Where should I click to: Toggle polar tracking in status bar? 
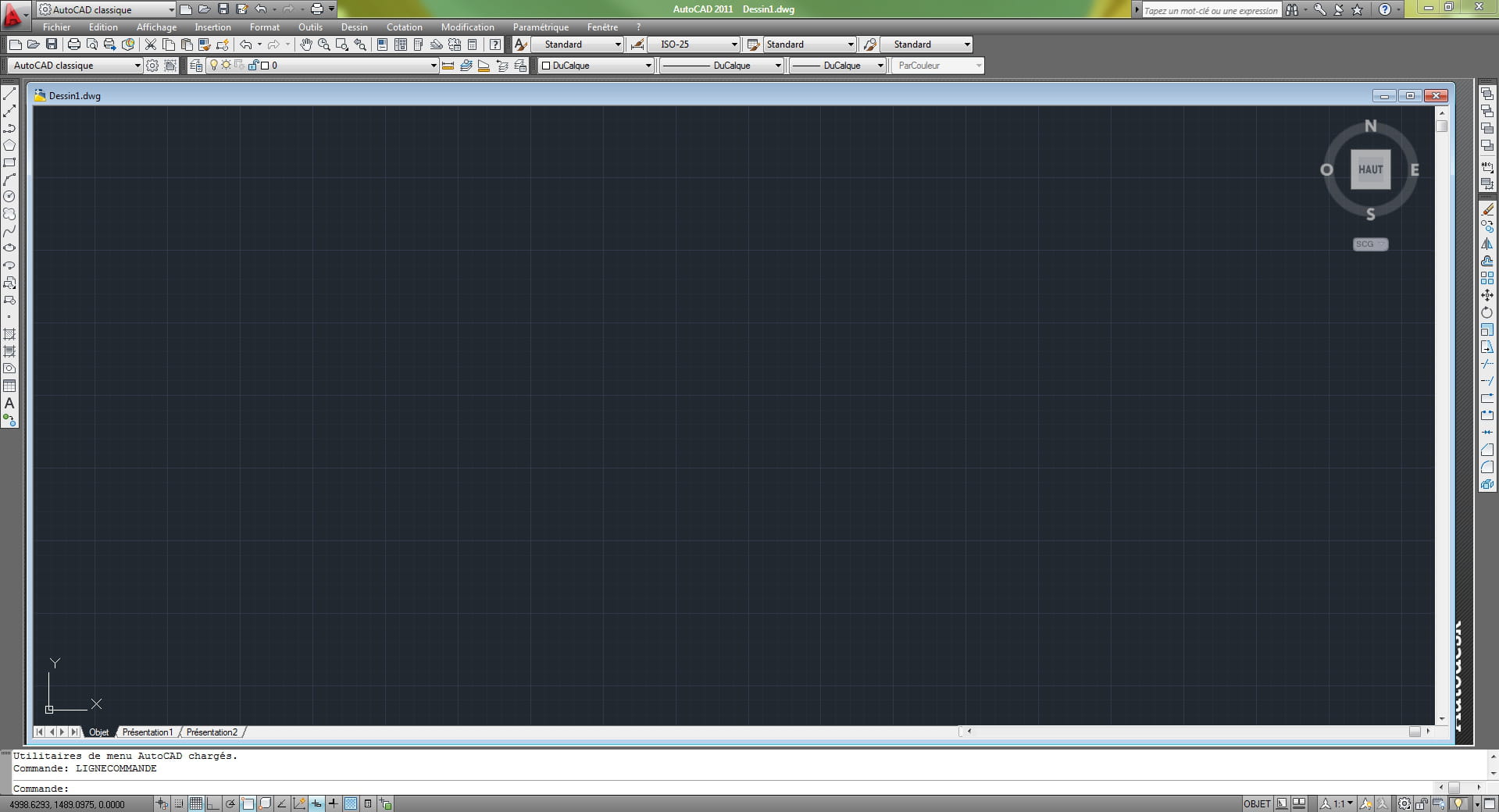tap(230, 803)
